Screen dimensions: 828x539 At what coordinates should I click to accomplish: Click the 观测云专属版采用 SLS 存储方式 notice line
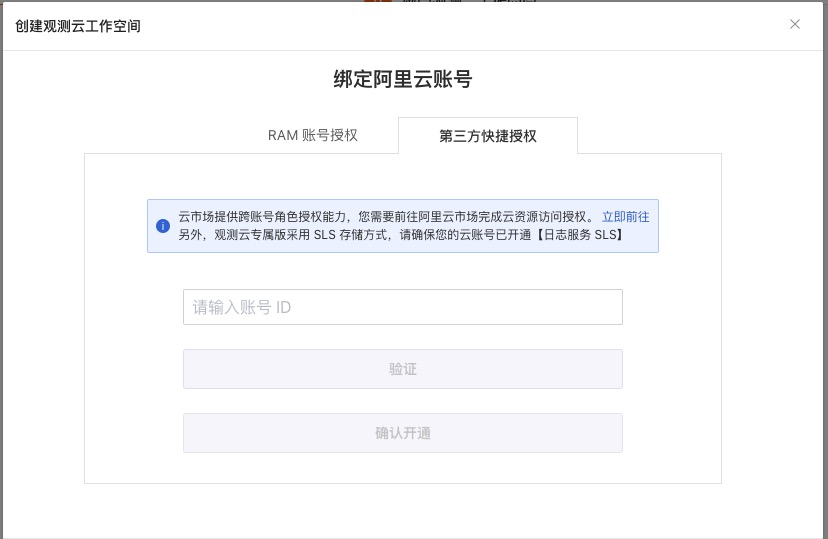[x=298, y=235]
